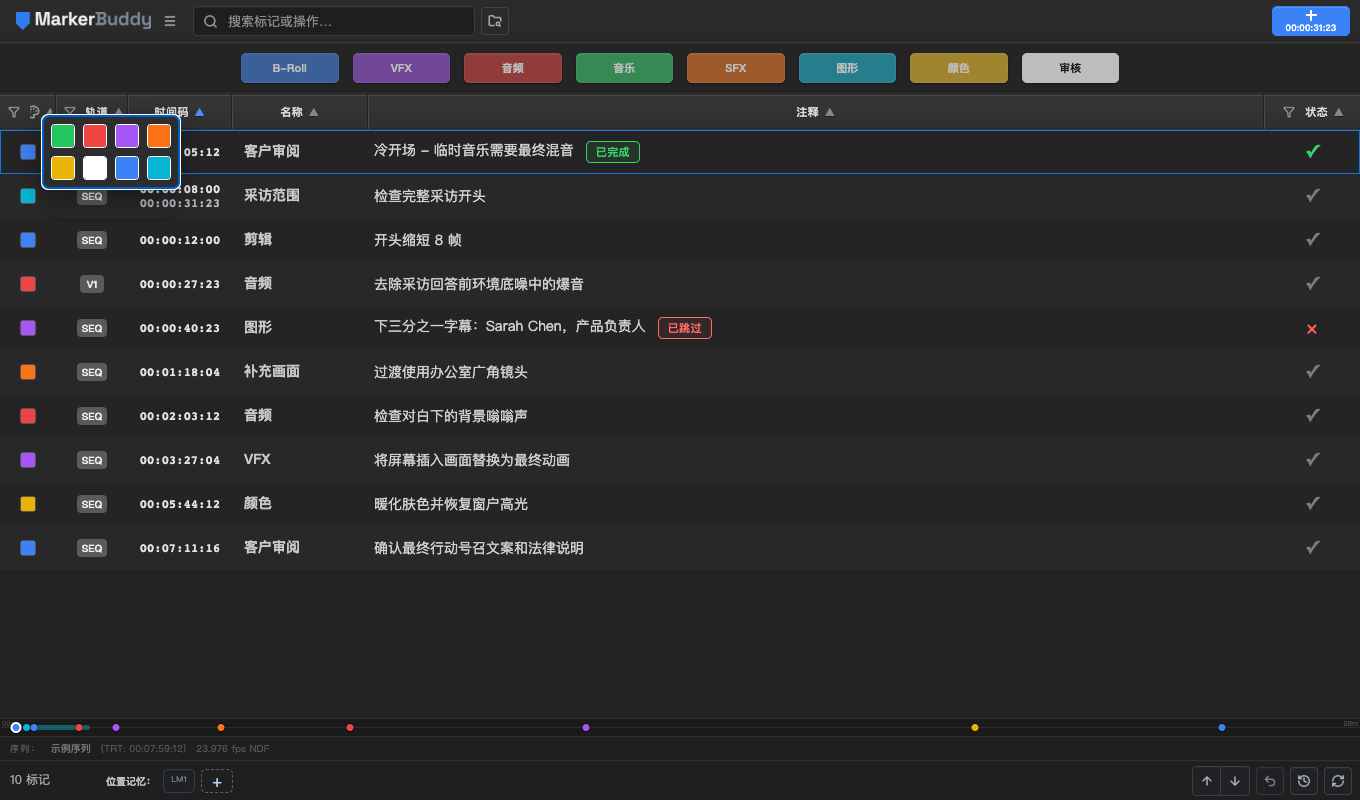
Task: Click the 图形 category button
Action: [847, 68]
